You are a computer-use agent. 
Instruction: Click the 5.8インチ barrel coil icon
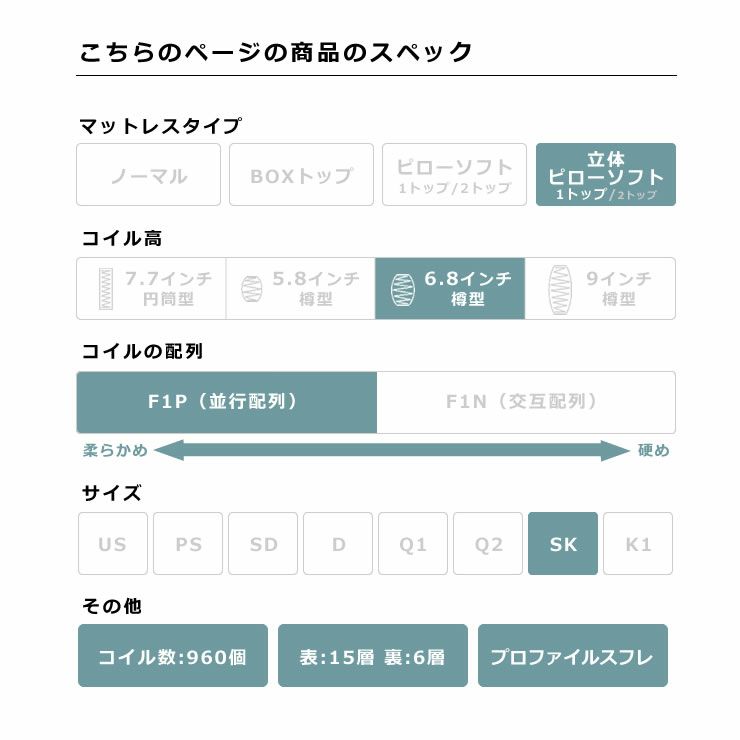[x=252, y=289]
